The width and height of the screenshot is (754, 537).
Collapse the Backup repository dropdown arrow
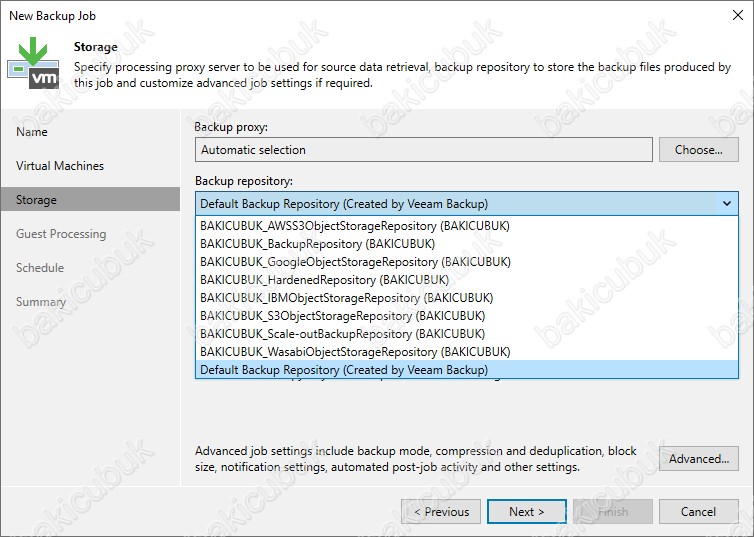(x=727, y=204)
